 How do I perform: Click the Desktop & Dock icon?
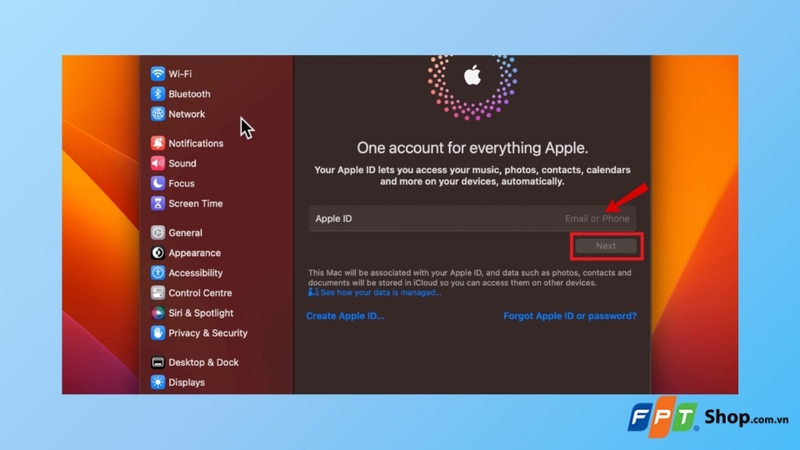pos(158,362)
